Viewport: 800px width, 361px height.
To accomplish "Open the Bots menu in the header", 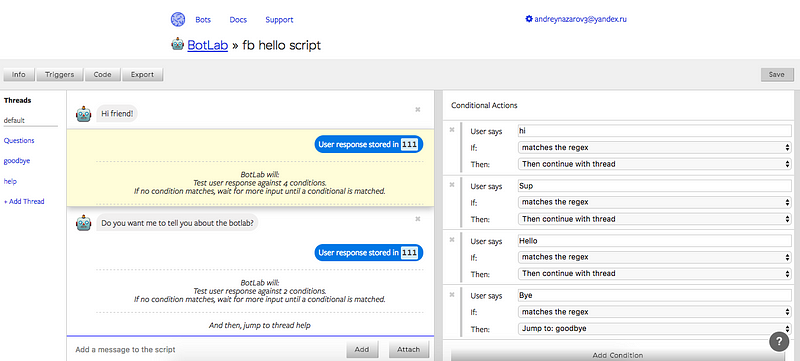I will point(203,20).
